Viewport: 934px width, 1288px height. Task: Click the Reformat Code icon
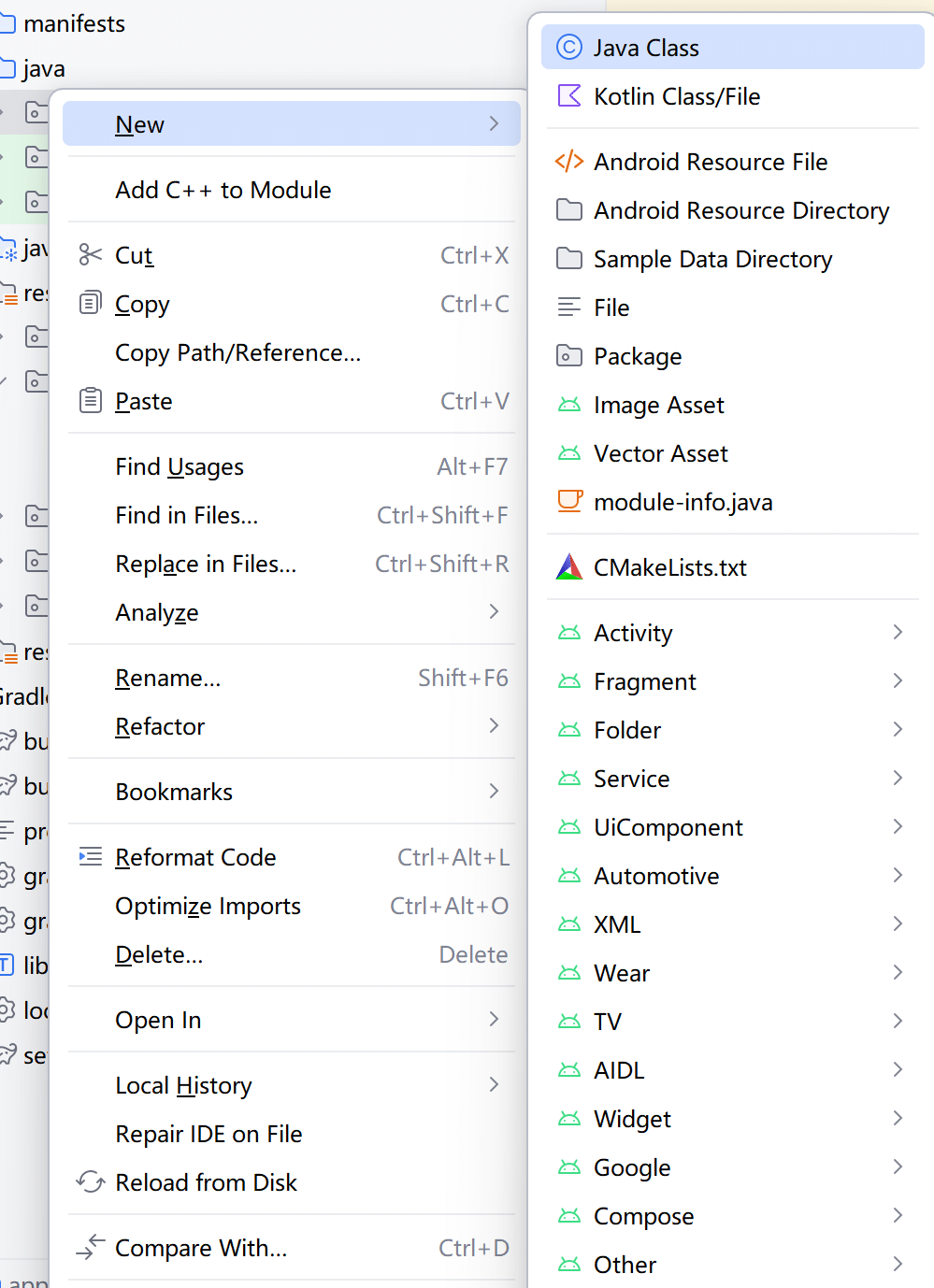(x=90, y=857)
